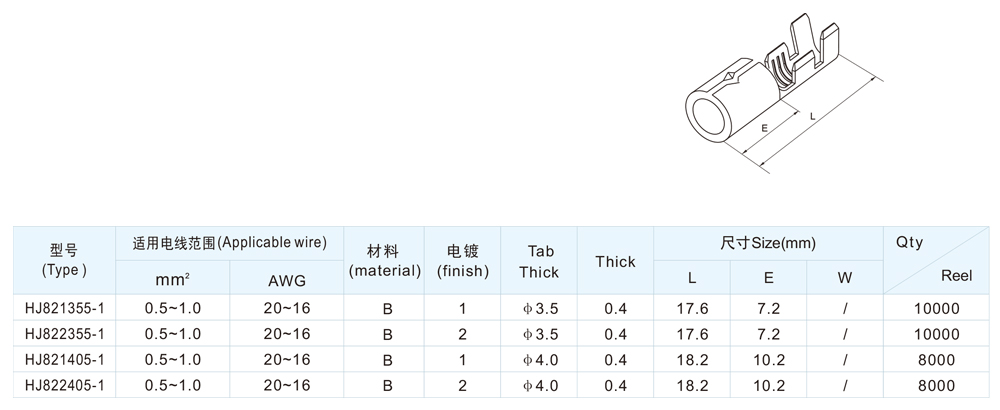Viewport: 1000px width, 410px height.
Task: Click the Size(mm) header cell
Action: tap(768, 242)
